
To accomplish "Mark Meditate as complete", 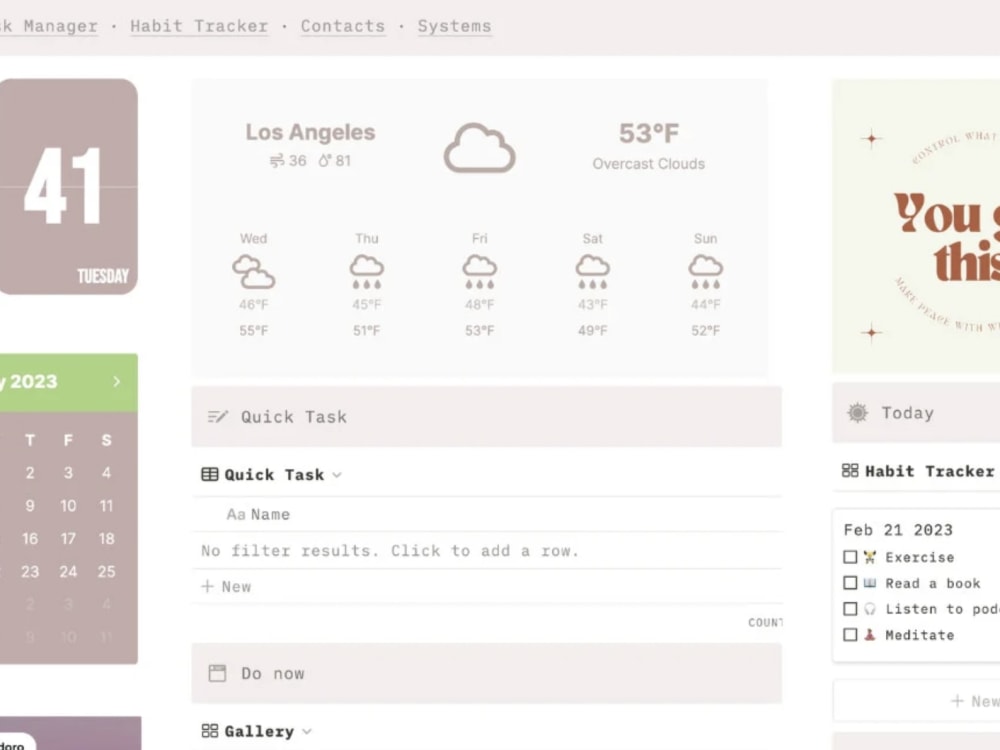I will pyautogui.click(x=850, y=634).
